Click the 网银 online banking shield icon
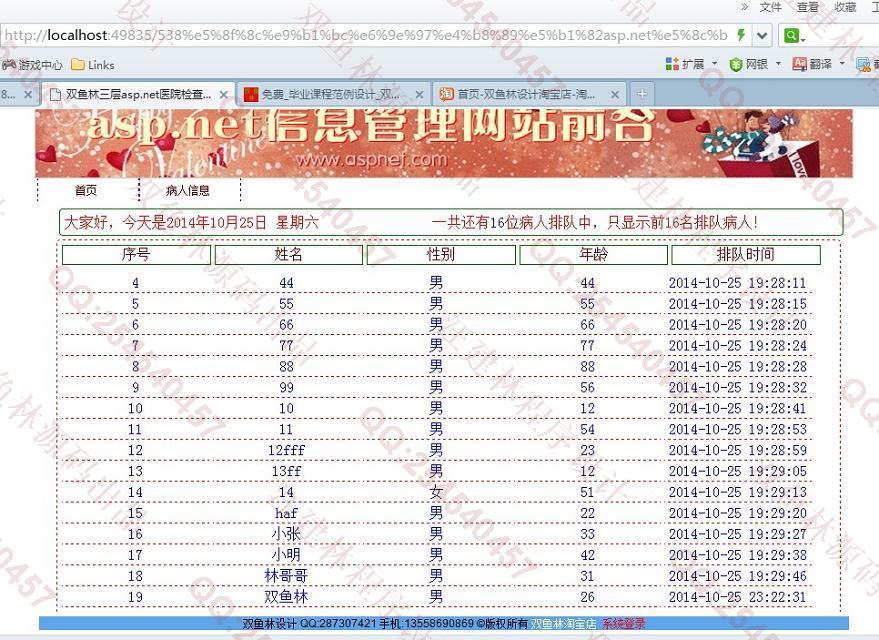 coord(734,64)
